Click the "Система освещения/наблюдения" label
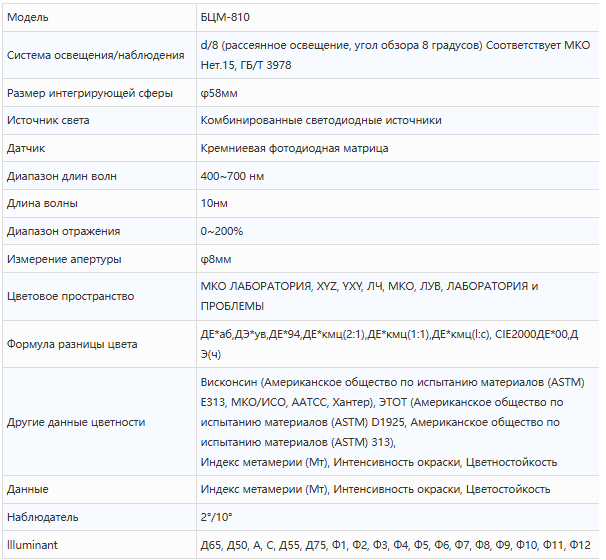606x560 pixels. coord(95,55)
